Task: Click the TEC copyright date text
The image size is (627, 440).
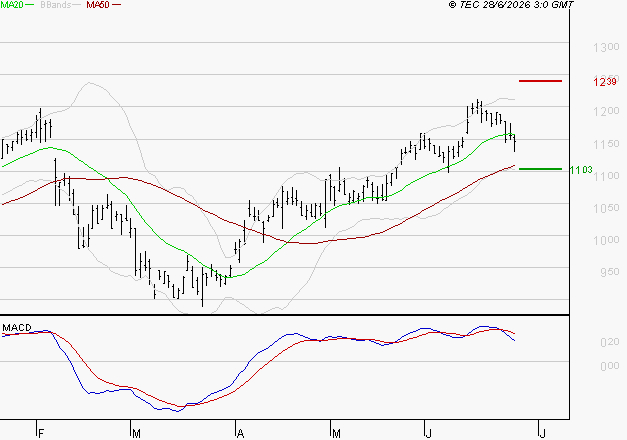Action: [511, 5]
